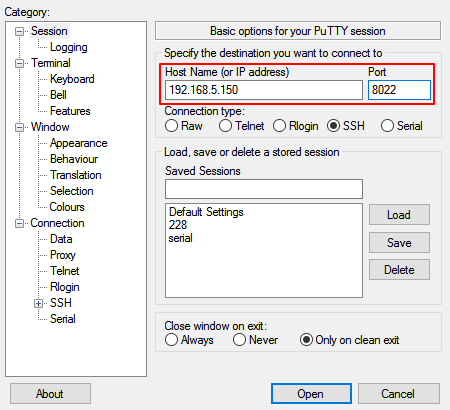Collapse the Session tree node

pos(19,31)
